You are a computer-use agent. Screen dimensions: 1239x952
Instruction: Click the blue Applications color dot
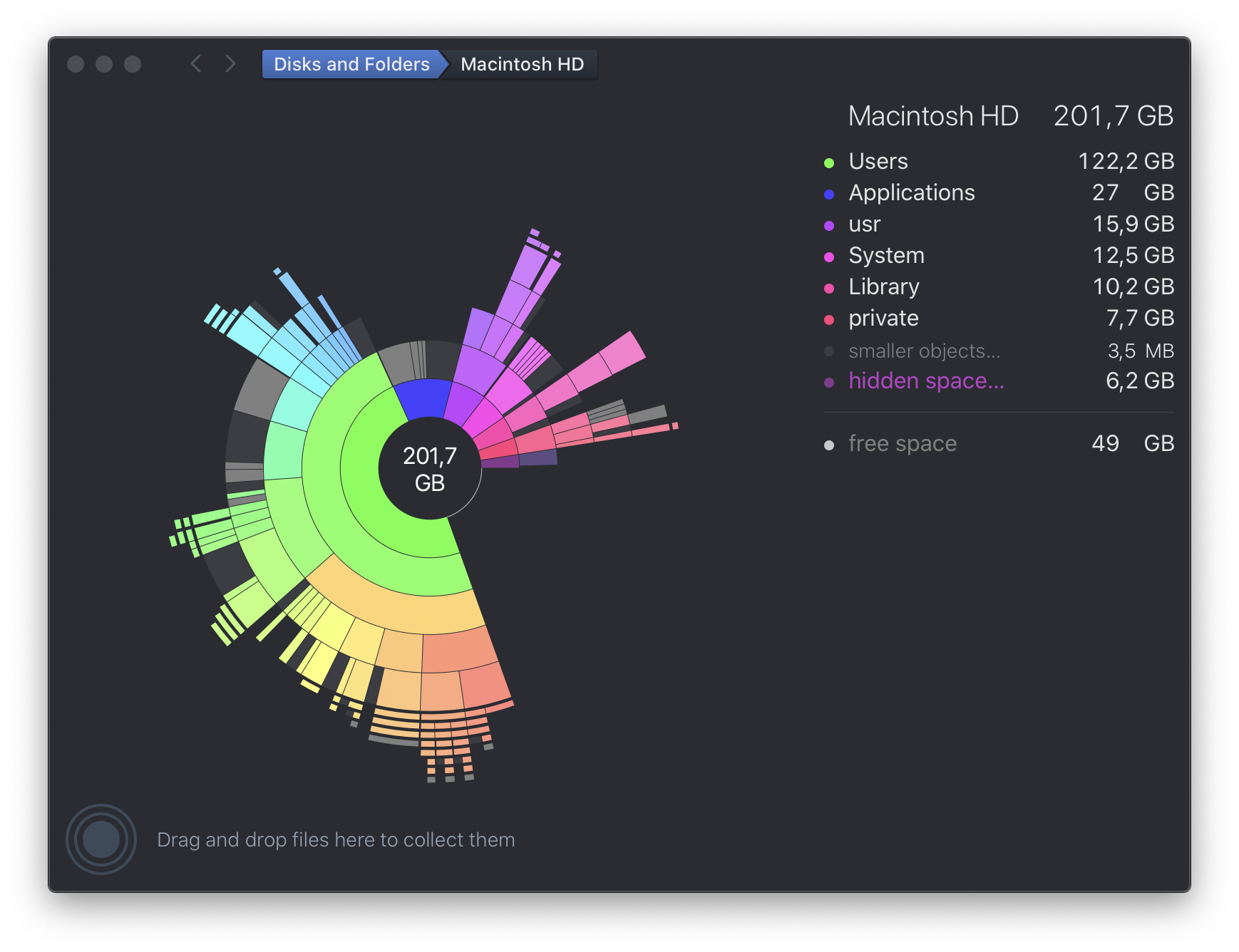(829, 195)
